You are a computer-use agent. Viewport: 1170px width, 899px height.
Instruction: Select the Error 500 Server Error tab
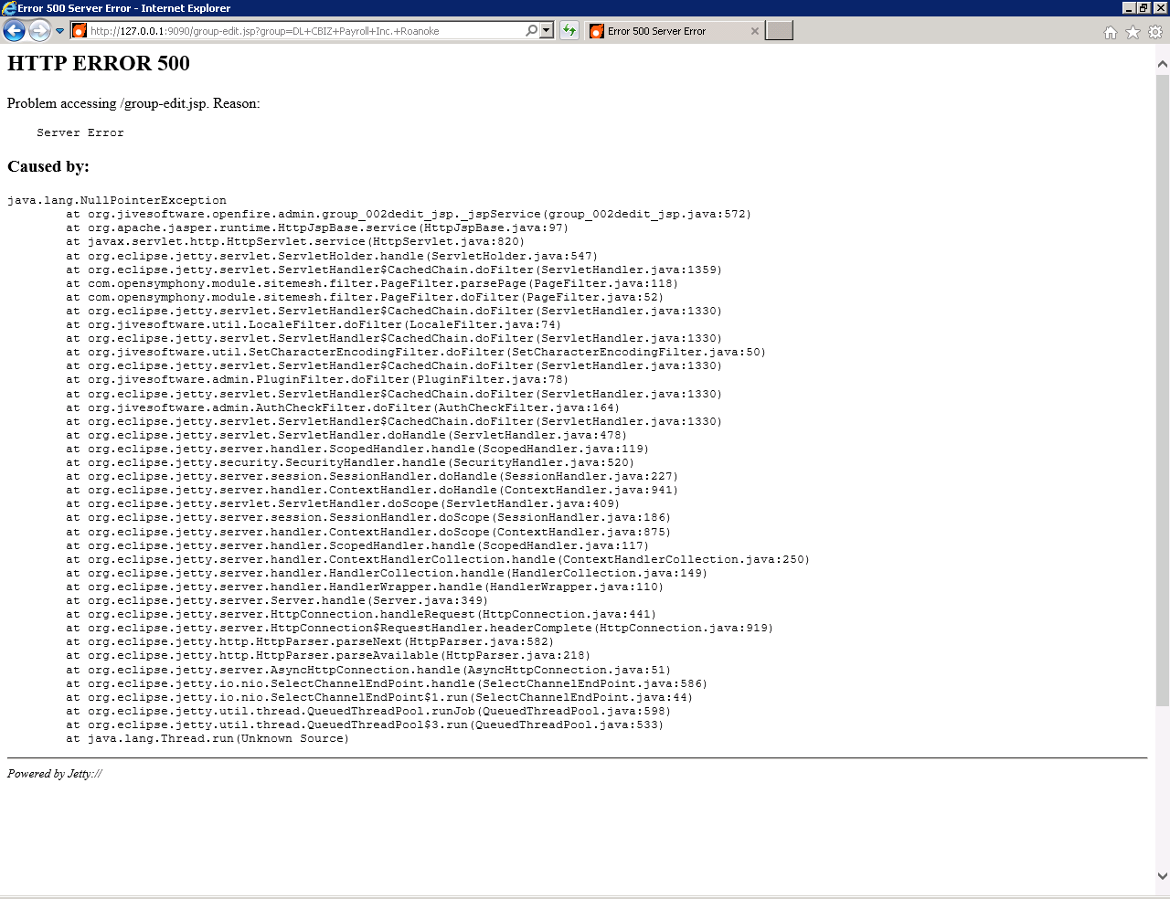[674, 31]
